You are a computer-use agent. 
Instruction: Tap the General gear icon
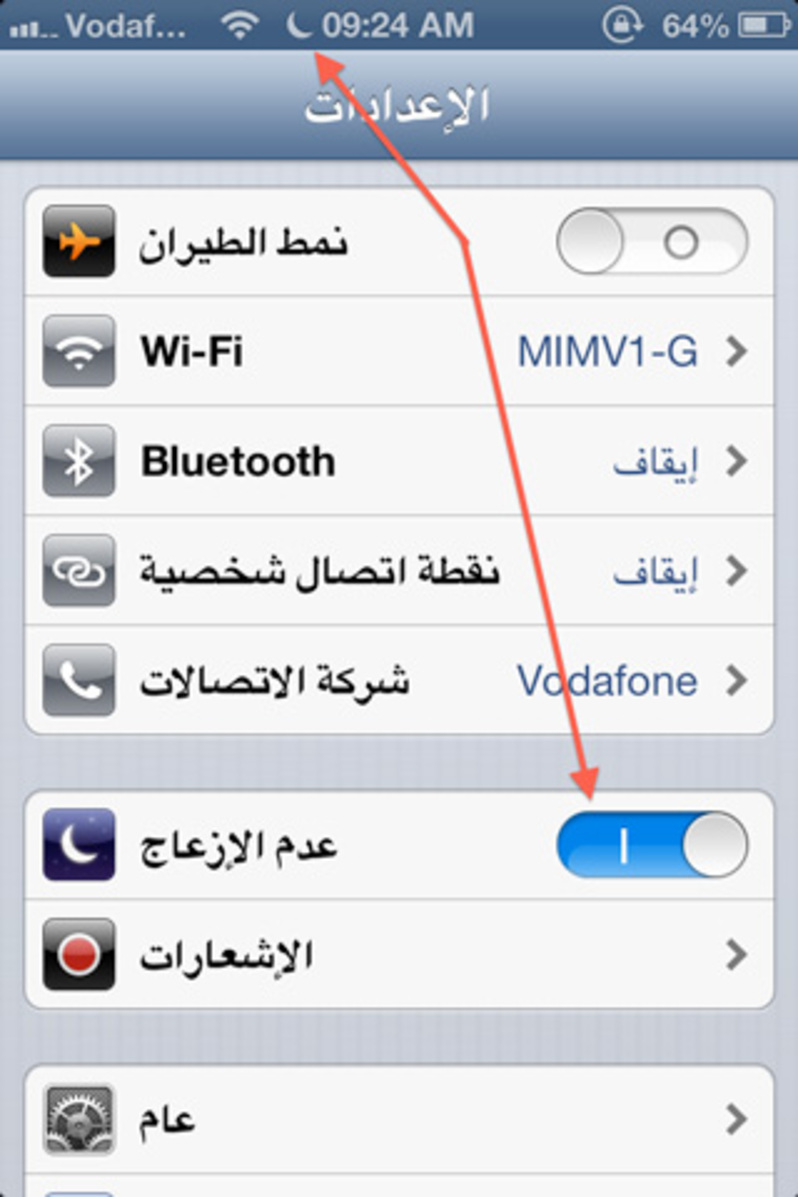click(x=79, y=1119)
